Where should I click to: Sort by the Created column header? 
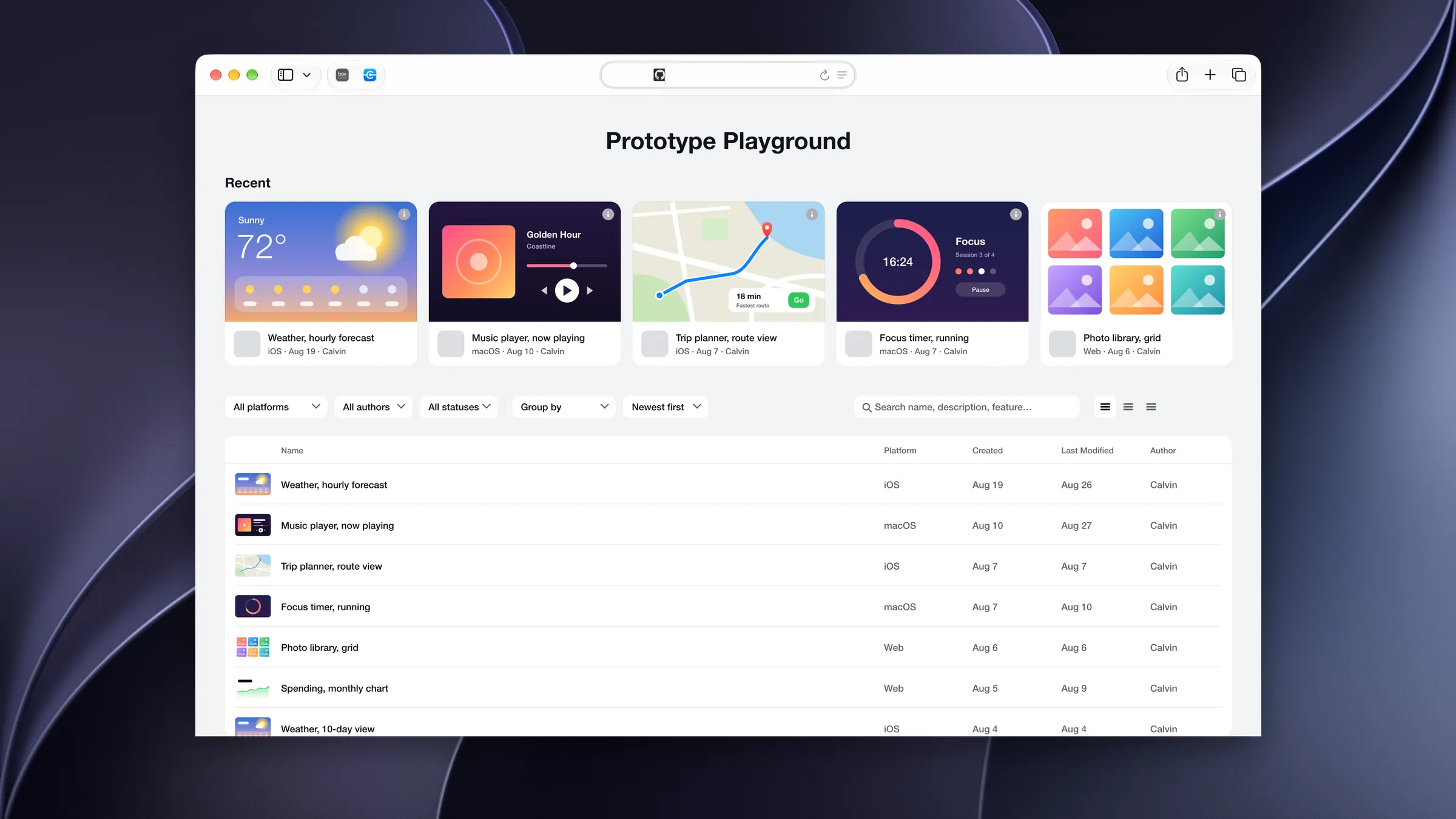[987, 451]
